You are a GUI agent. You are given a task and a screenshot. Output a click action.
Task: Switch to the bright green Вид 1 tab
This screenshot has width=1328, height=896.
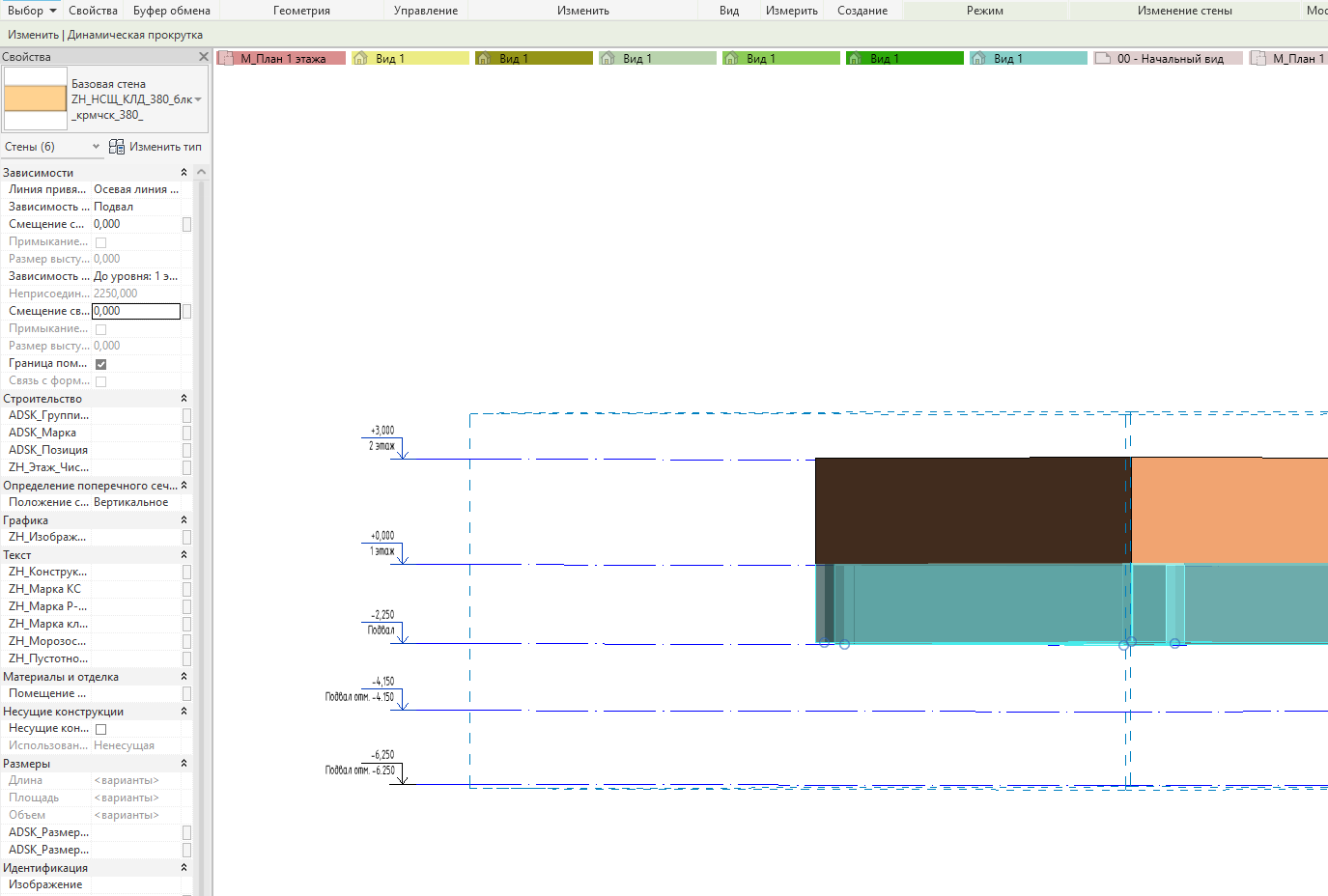[904, 58]
